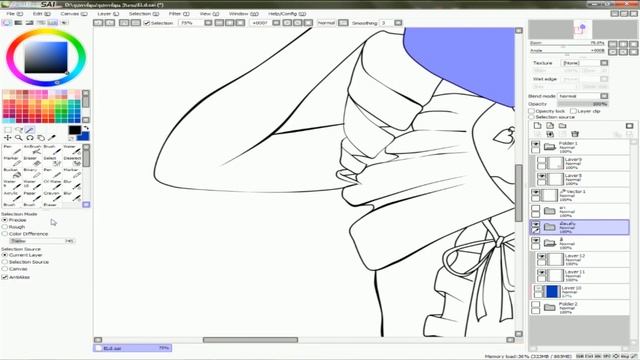Select Precise selection mode
This screenshot has height=360, width=640.
tap(5, 220)
